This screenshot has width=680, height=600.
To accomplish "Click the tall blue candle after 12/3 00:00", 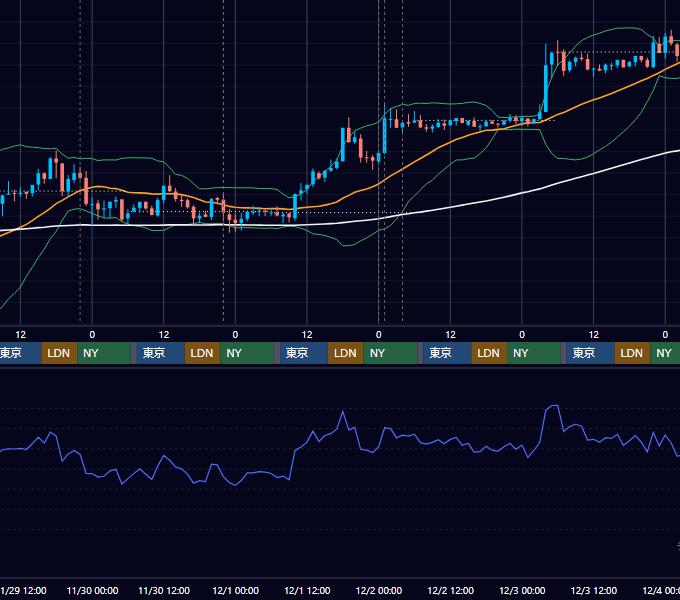I will (x=546, y=88).
